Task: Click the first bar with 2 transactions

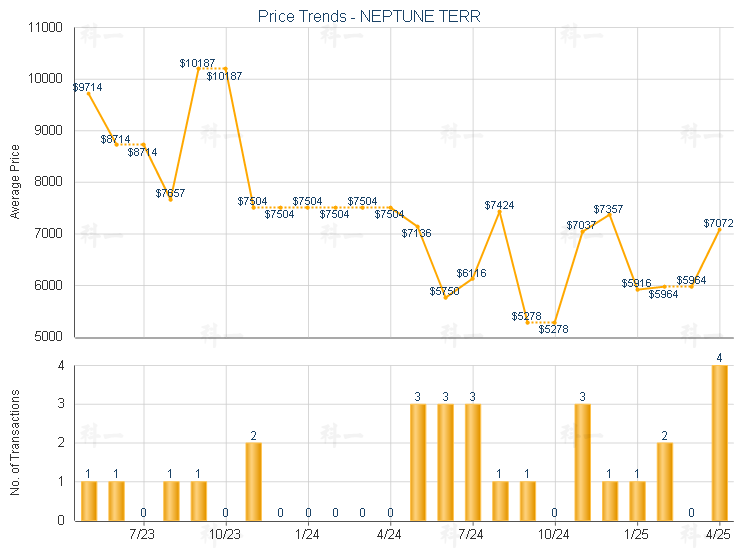Action: pyautogui.click(x=253, y=482)
